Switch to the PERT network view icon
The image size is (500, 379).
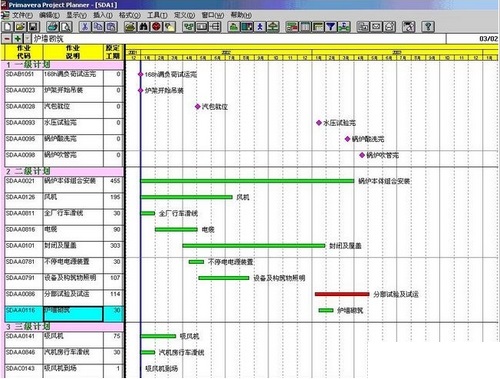point(189,27)
